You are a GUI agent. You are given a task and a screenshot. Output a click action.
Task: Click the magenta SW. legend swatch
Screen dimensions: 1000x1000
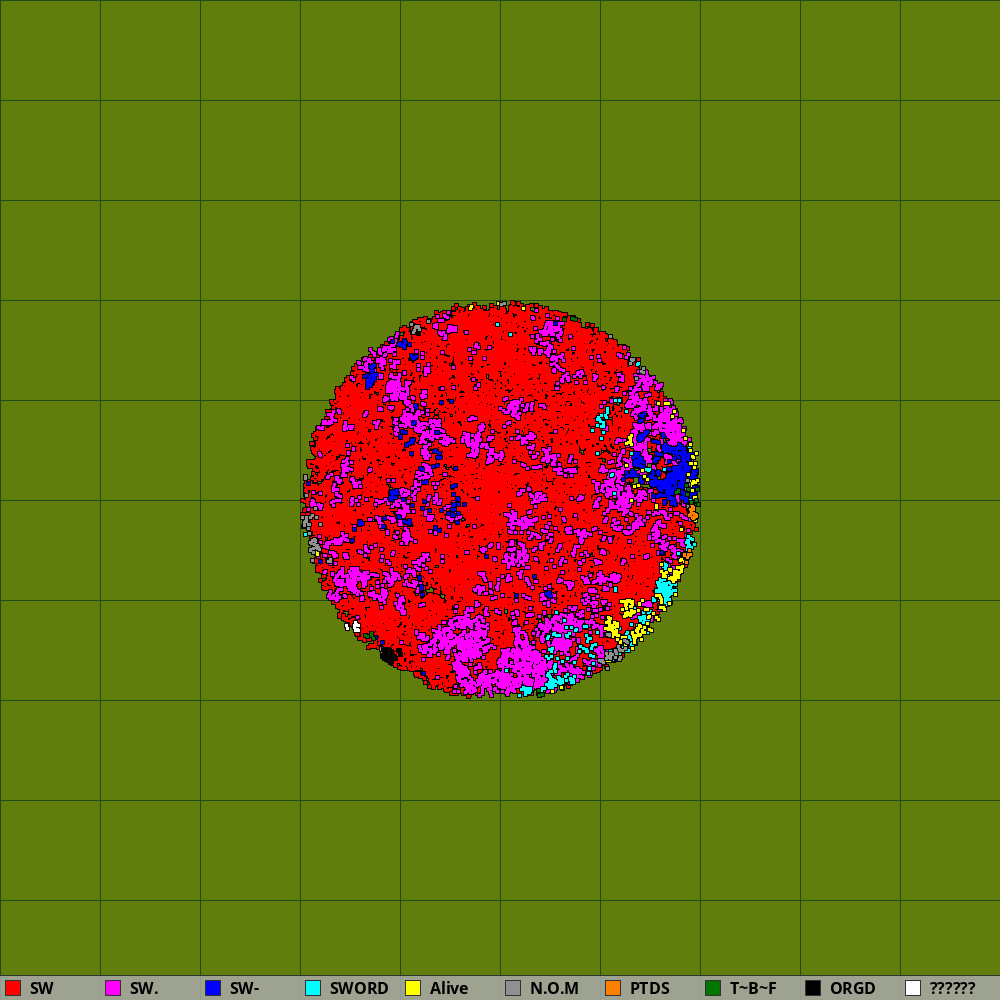pyautogui.click(x=113, y=988)
